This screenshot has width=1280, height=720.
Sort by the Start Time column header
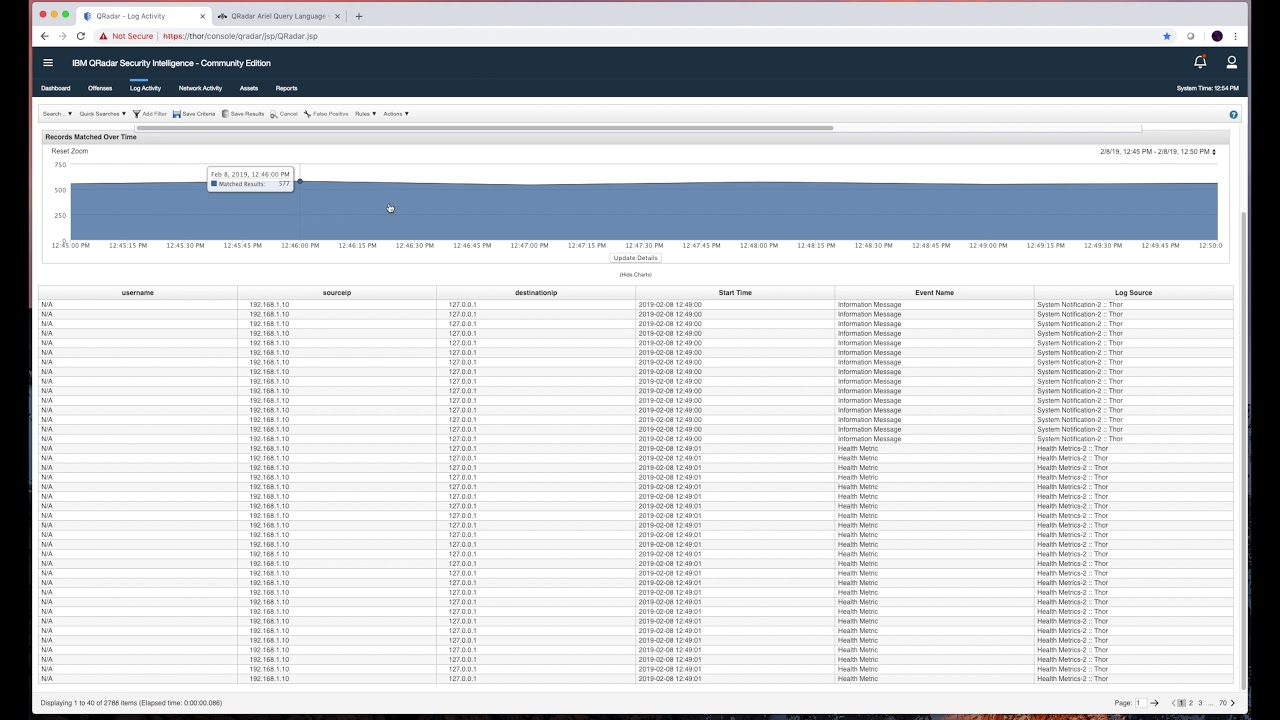[x=735, y=293]
